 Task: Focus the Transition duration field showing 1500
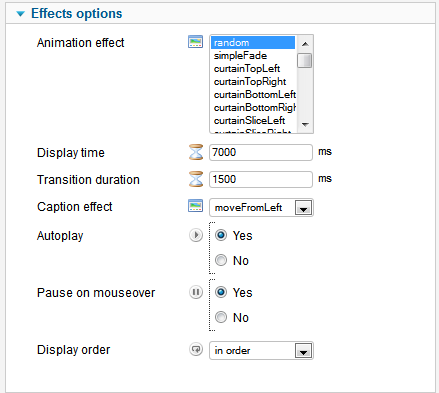tap(261, 179)
